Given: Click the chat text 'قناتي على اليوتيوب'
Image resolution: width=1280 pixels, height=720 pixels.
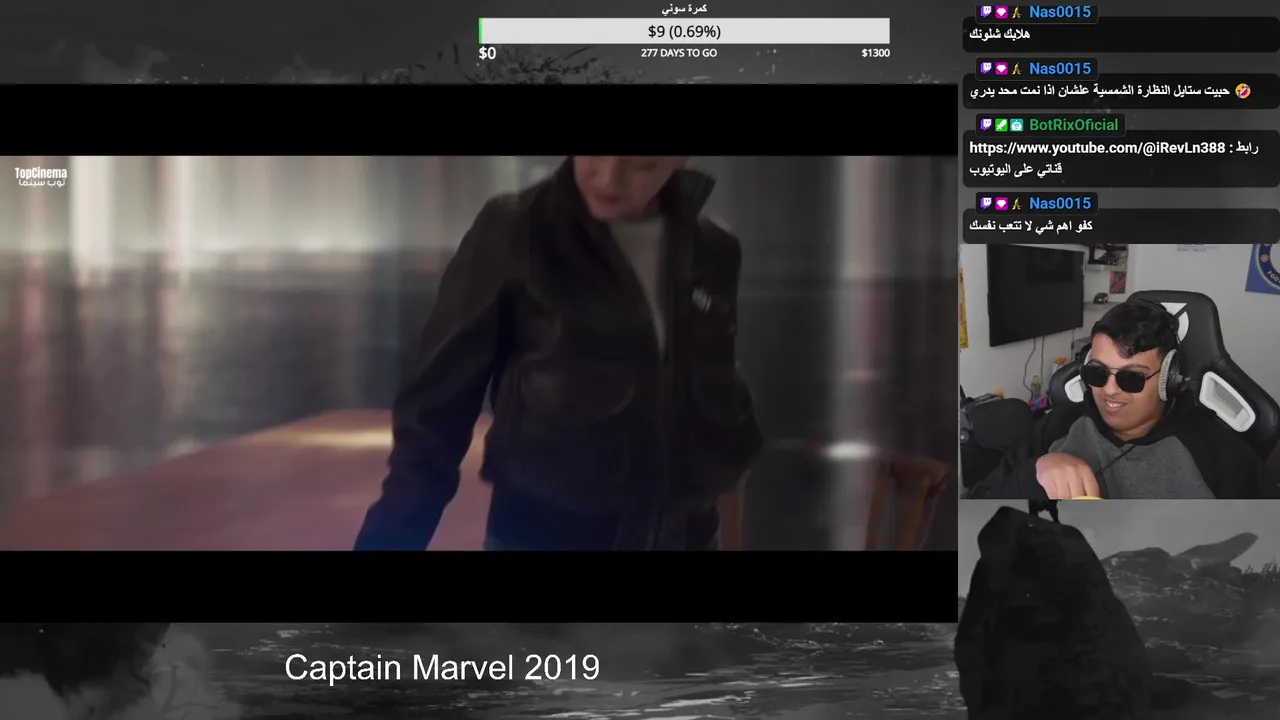Looking at the screenshot, I should [x=1015, y=170].
